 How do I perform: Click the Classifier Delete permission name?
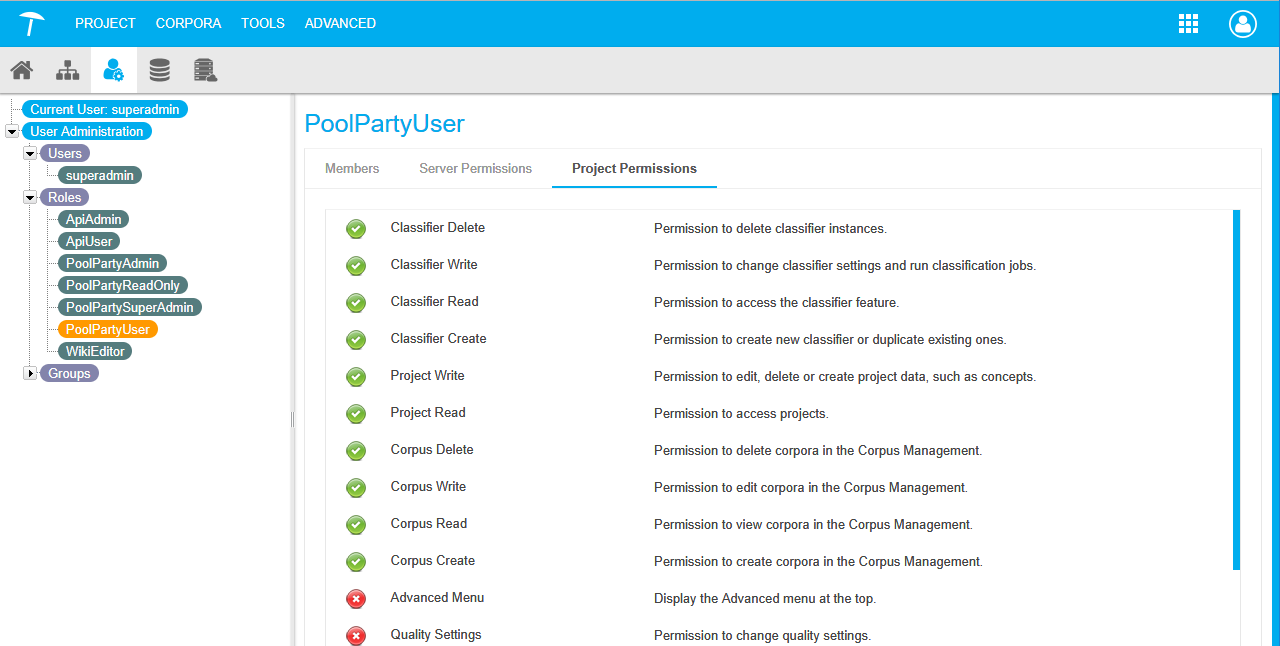[438, 228]
